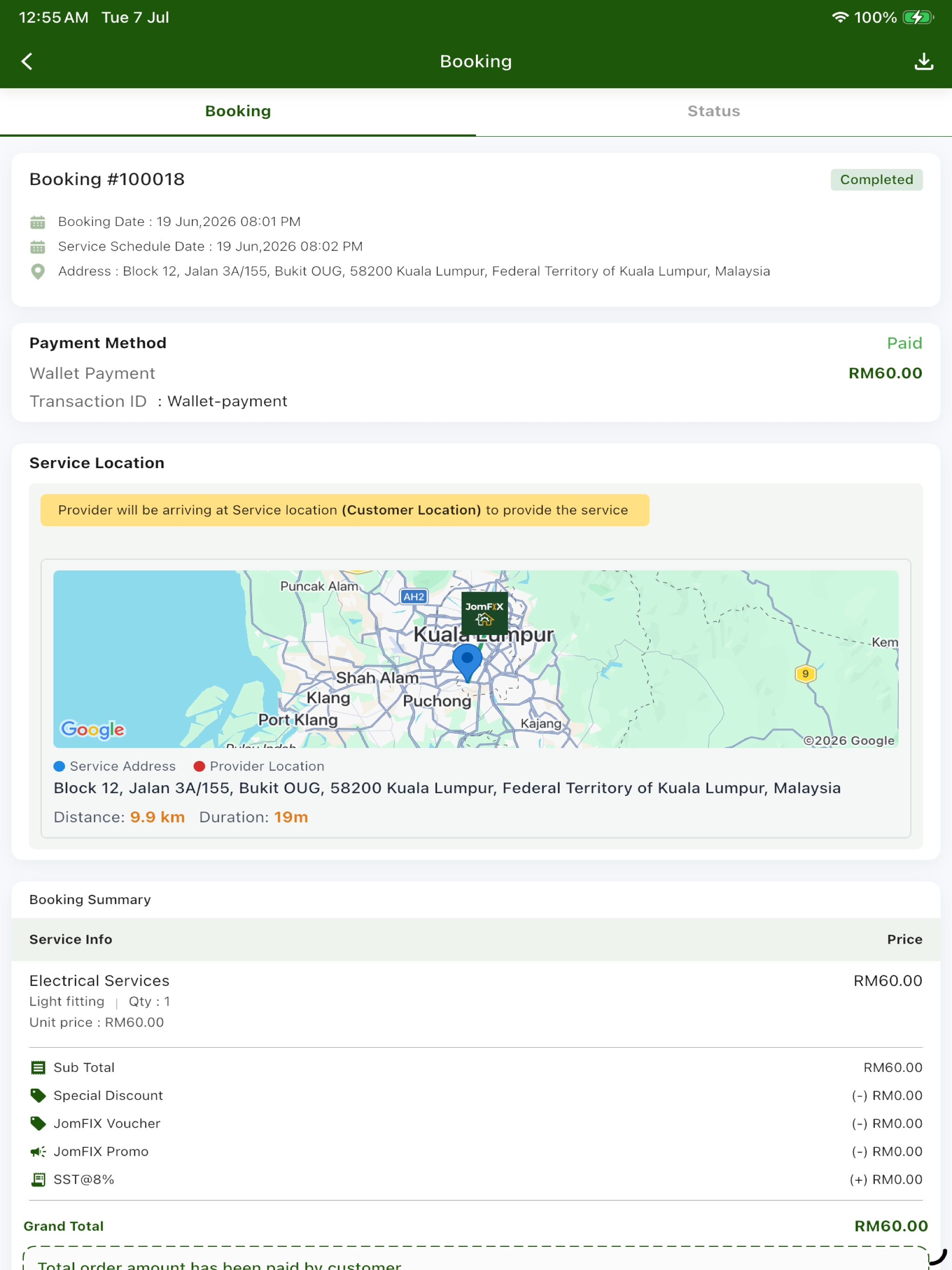This screenshot has height=1270, width=952.
Task: Click the blue Service Address legend dot
Action: coord(59,767)
